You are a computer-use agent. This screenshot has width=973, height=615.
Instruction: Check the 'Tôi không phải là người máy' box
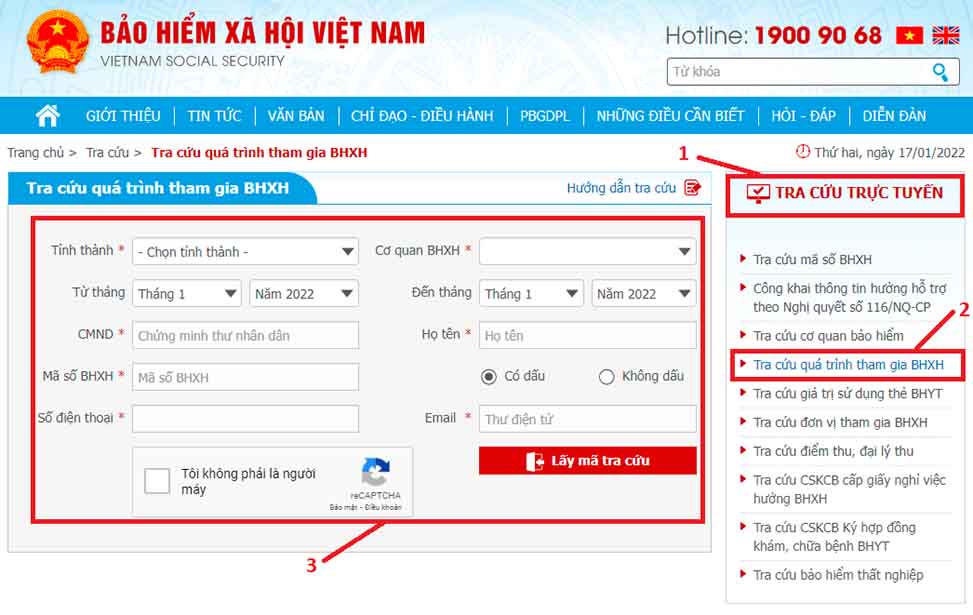click(x=157, y=481)
